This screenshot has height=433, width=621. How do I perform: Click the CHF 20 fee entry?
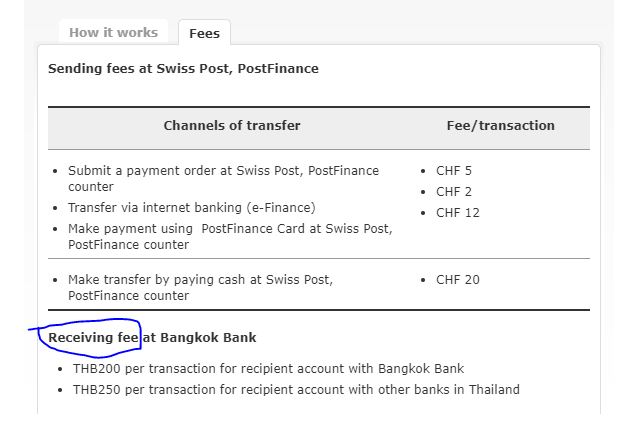(458, 280)
